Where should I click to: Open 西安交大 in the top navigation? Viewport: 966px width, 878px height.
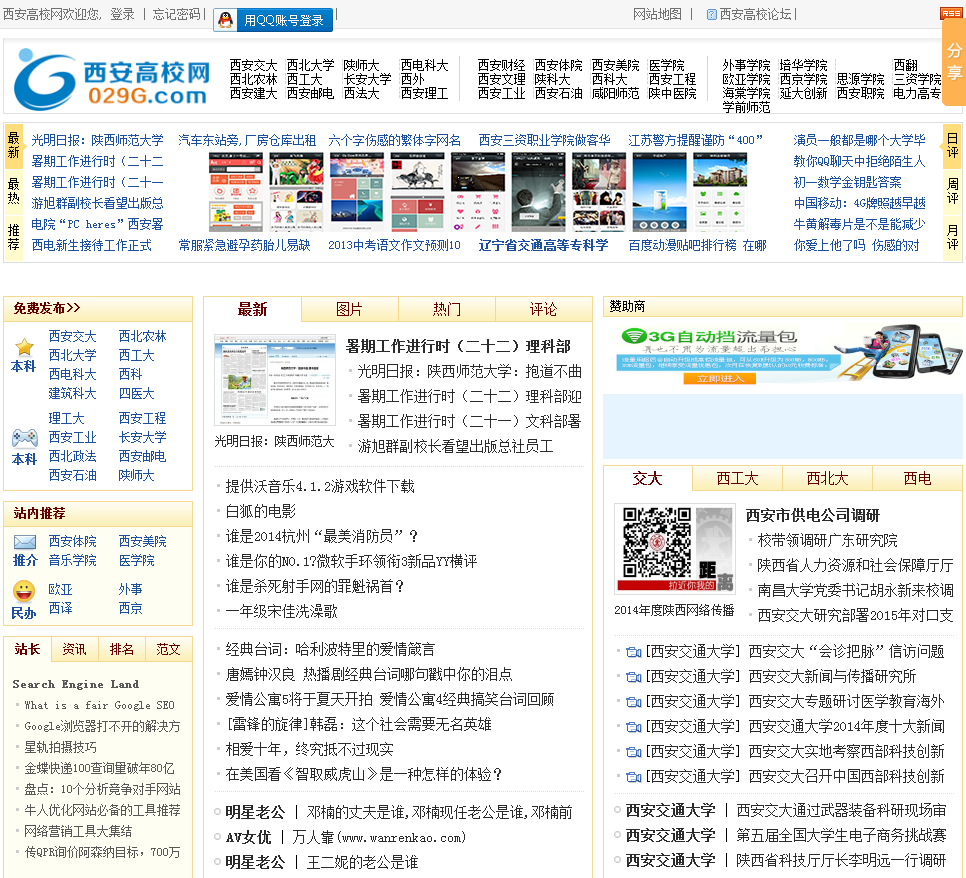[x=253, y=65]
